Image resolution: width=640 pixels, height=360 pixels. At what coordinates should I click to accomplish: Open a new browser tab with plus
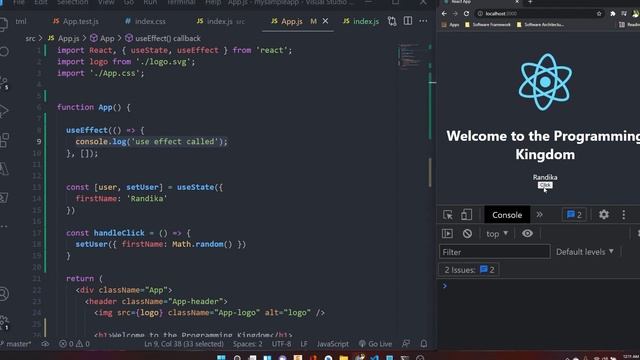pyautogui.click(x=530, y=2)
